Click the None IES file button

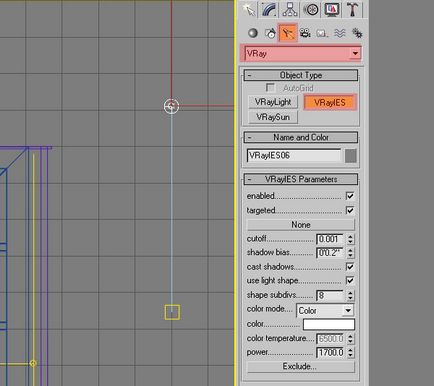(x=301, y=225)
